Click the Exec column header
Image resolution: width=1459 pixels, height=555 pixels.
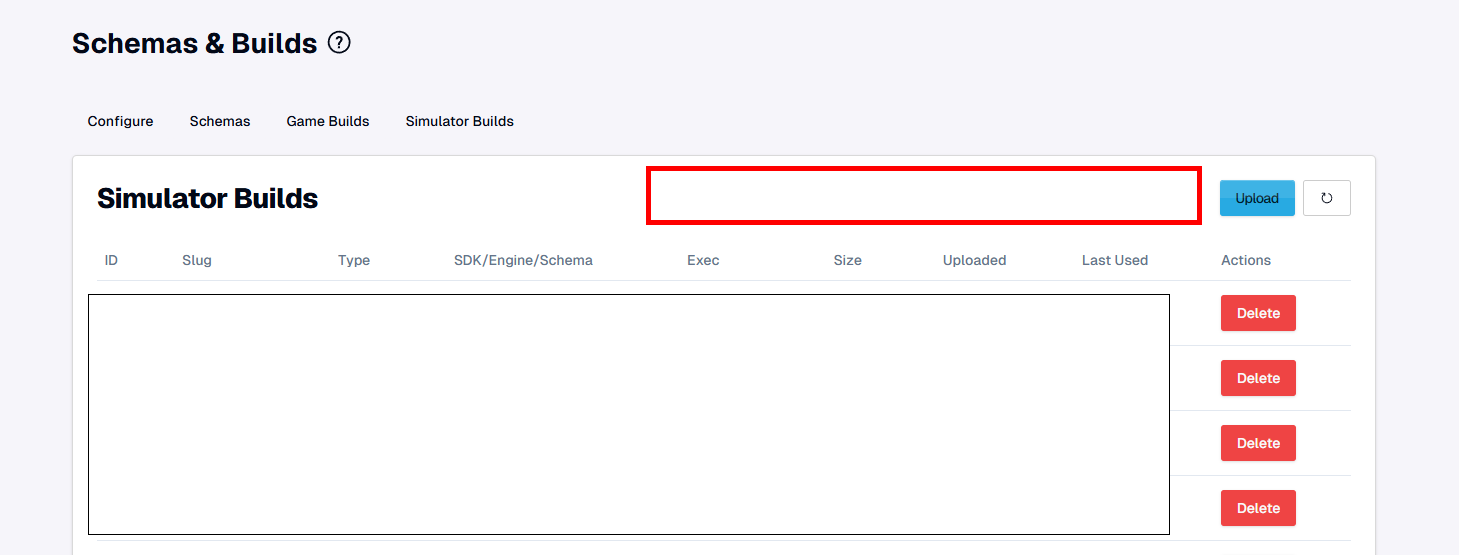tap(703, 260)
